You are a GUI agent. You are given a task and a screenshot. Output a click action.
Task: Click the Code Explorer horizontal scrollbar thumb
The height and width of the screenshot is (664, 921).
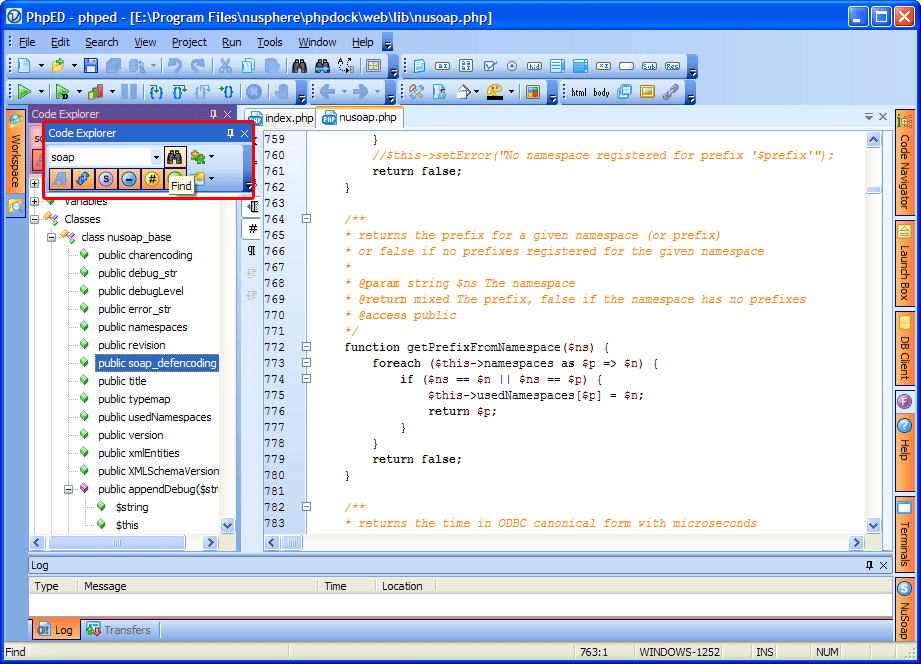tap(117, 542)
